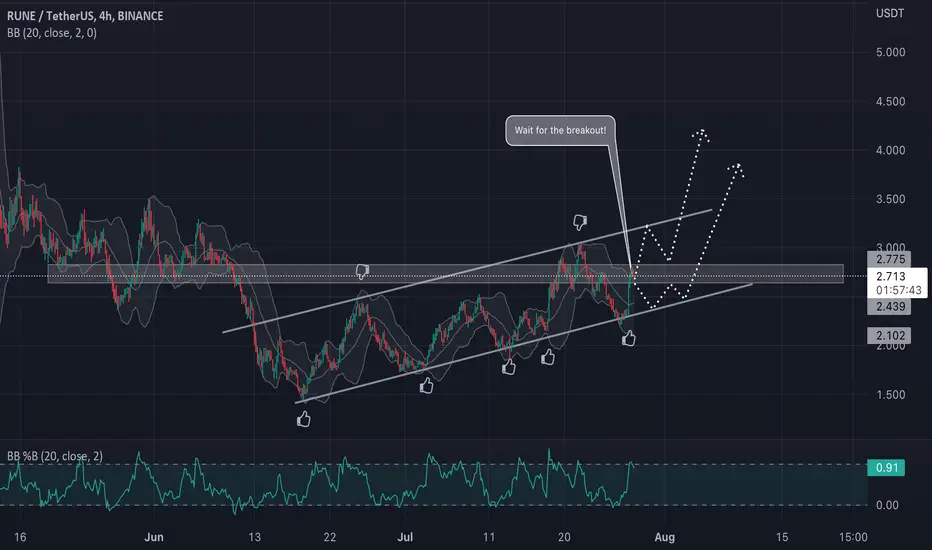Click the thumbs-down icon inside the gray resistance zone
Viewport: 932px width, 550px height.
(x=362, y=272)
